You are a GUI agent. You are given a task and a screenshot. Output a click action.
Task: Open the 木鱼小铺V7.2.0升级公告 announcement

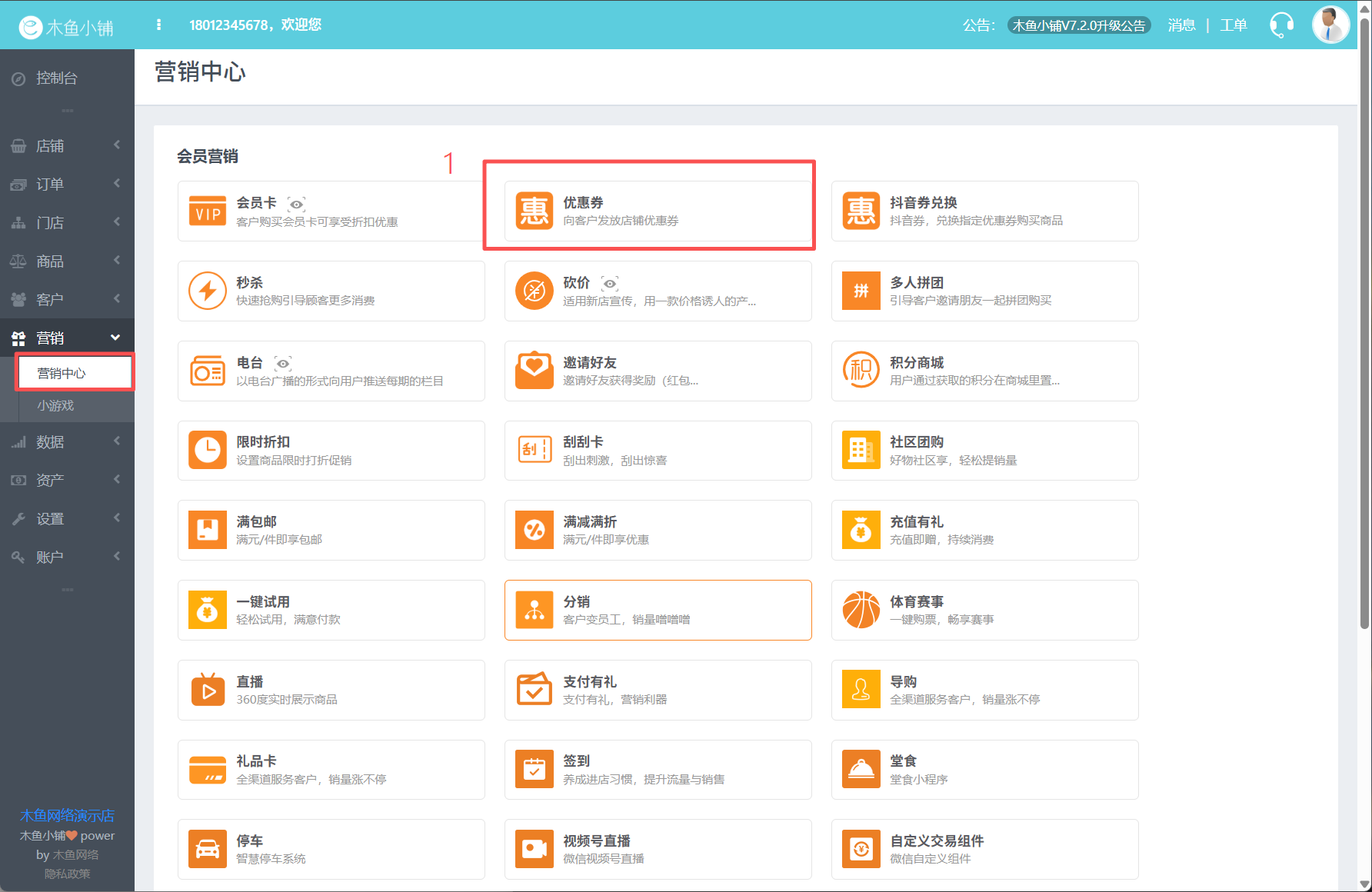point(1078,25)
